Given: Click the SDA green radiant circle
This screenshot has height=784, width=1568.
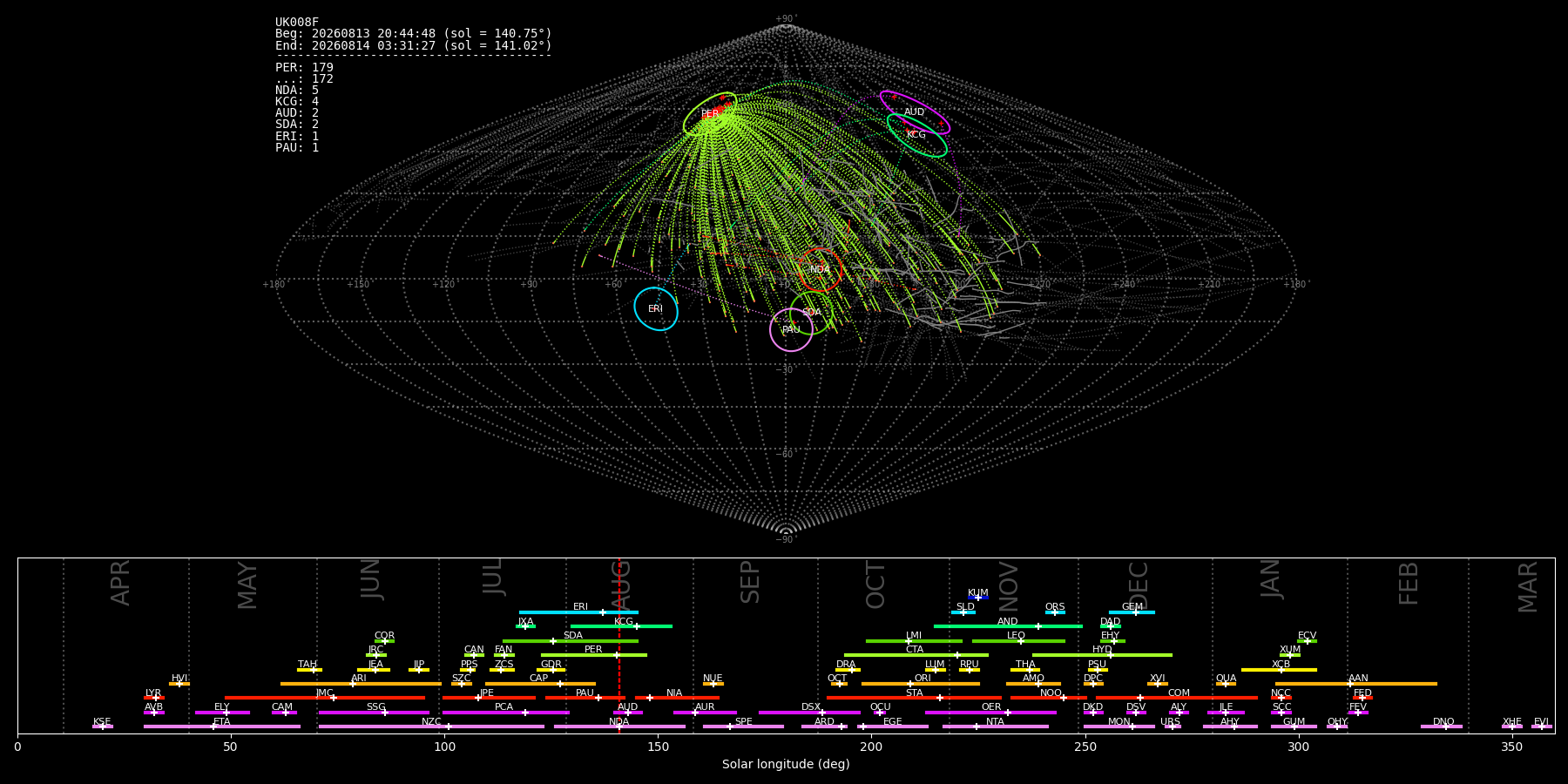Looking at the screenshot, I should pos(811,313).
